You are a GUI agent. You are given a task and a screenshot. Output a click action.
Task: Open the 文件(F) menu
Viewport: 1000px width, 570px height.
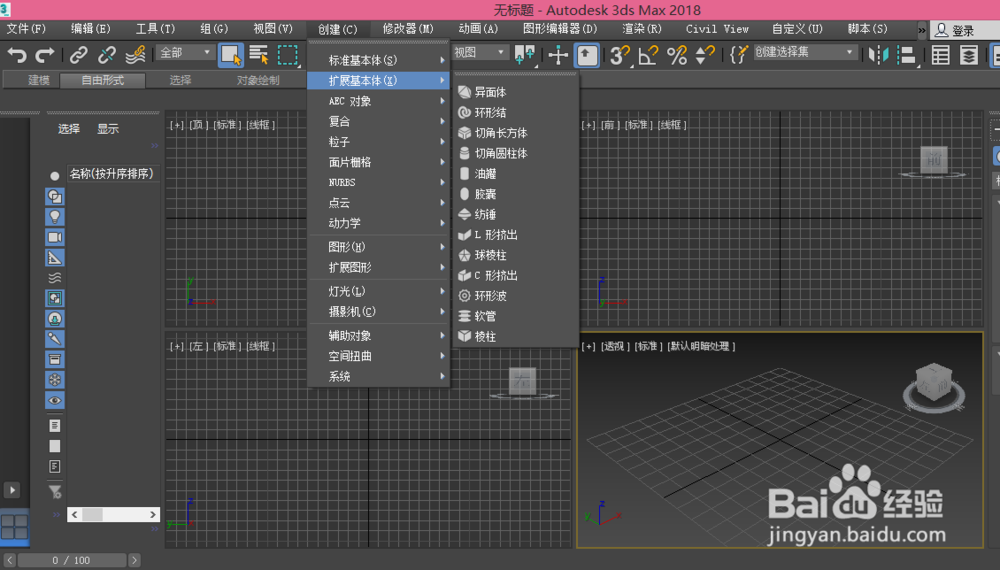tap(26, 29)
